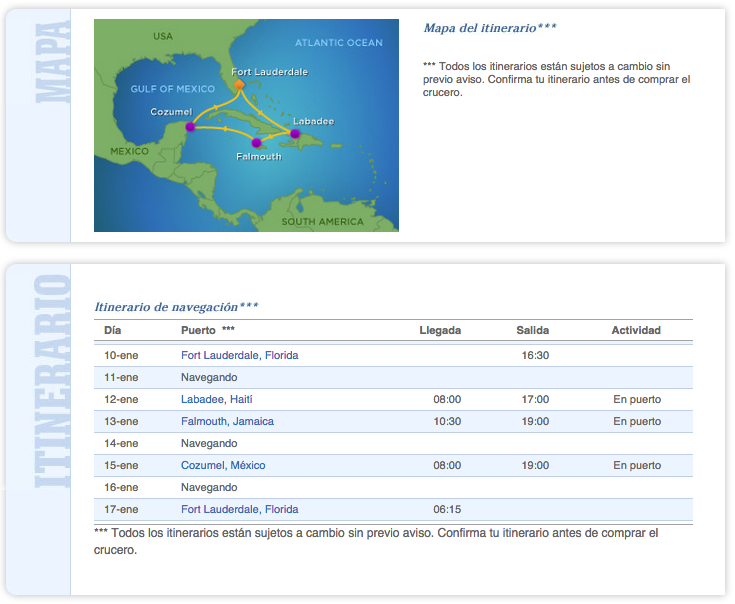Open Fort Lauderdale, Florida link for 10-ene
The height and width of the screenshot is (604, 735).
pos(240,355)
